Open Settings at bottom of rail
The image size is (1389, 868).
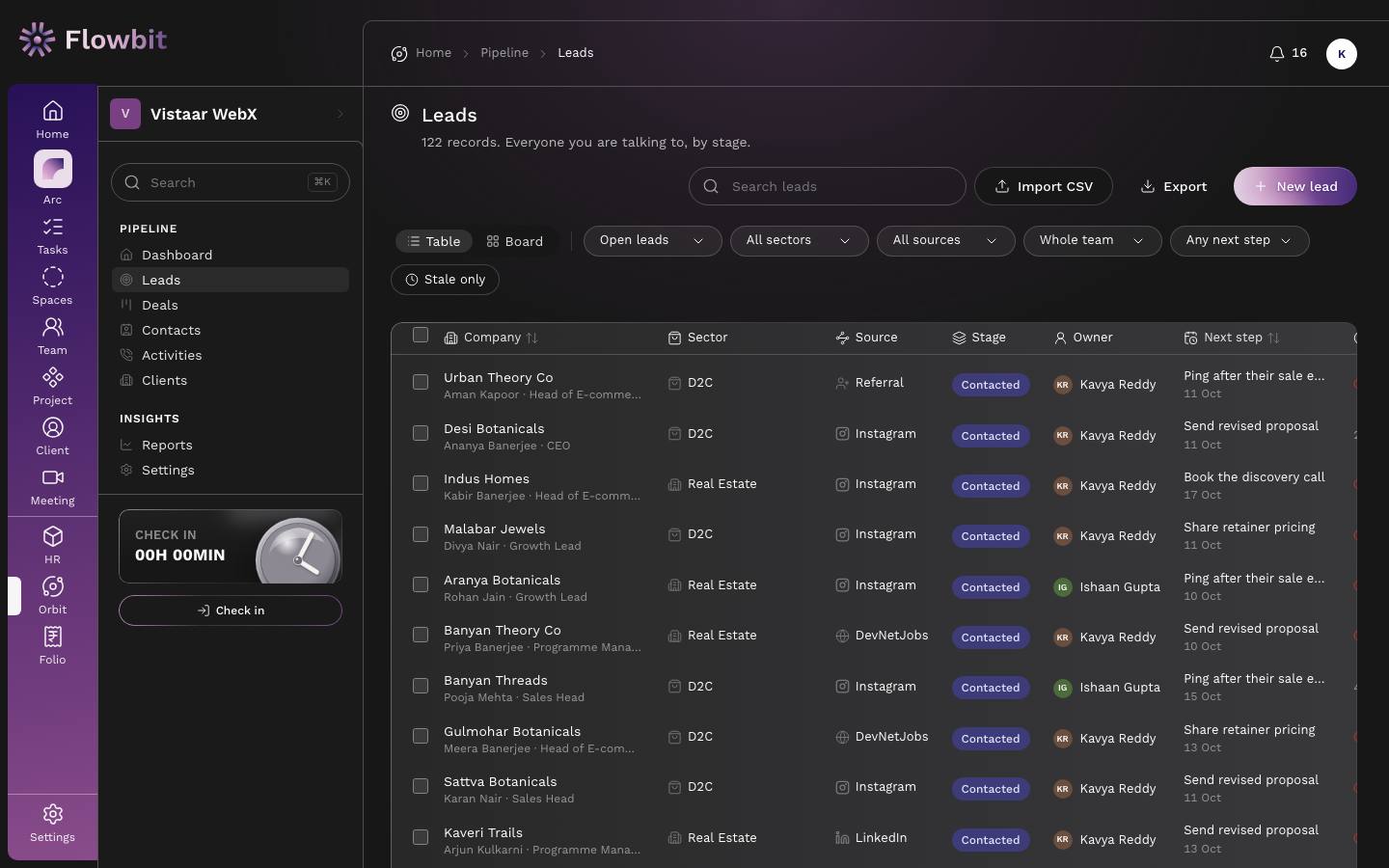[52, 824]
